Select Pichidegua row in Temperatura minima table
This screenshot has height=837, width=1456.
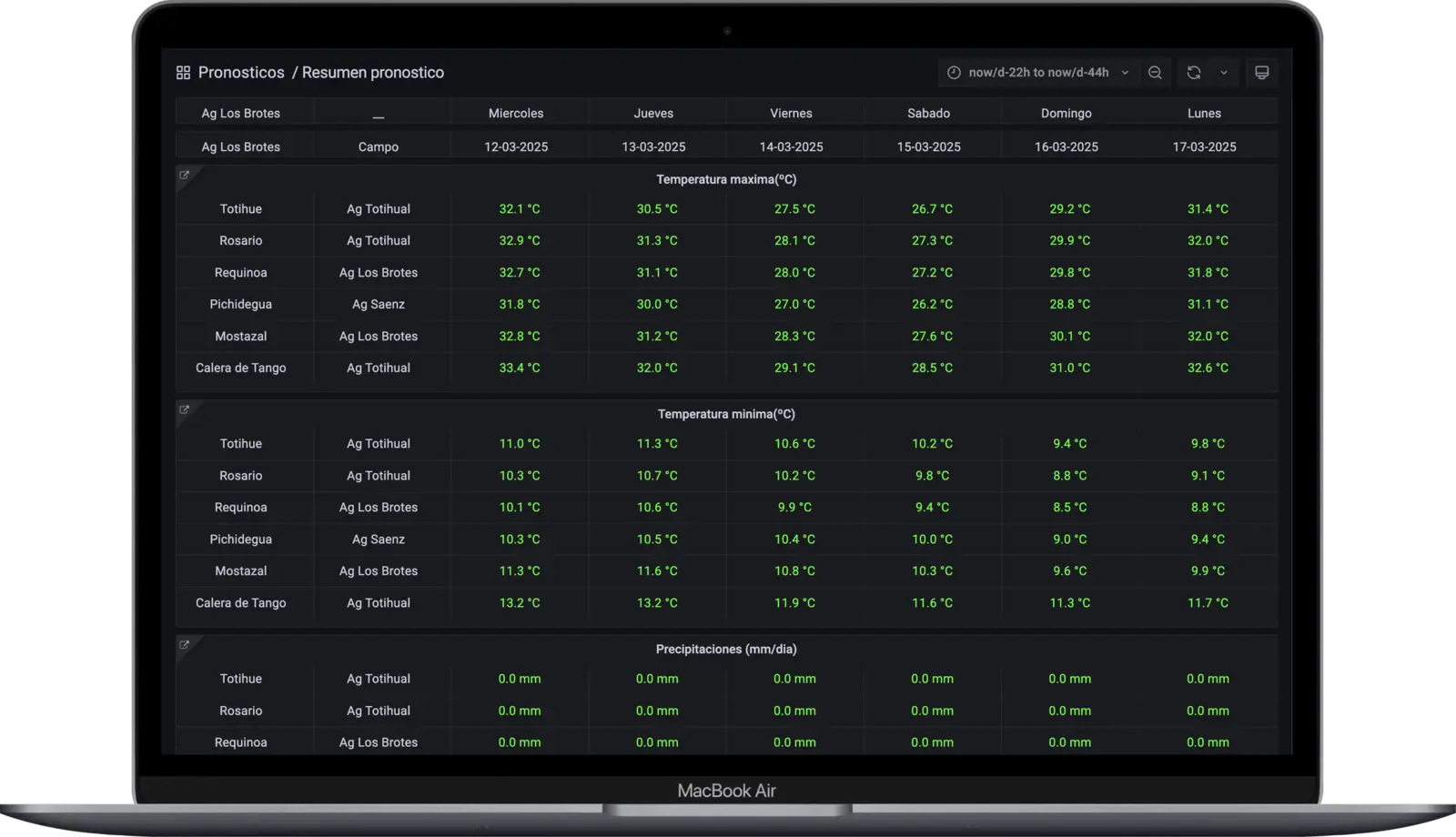(x=241, y=540)
